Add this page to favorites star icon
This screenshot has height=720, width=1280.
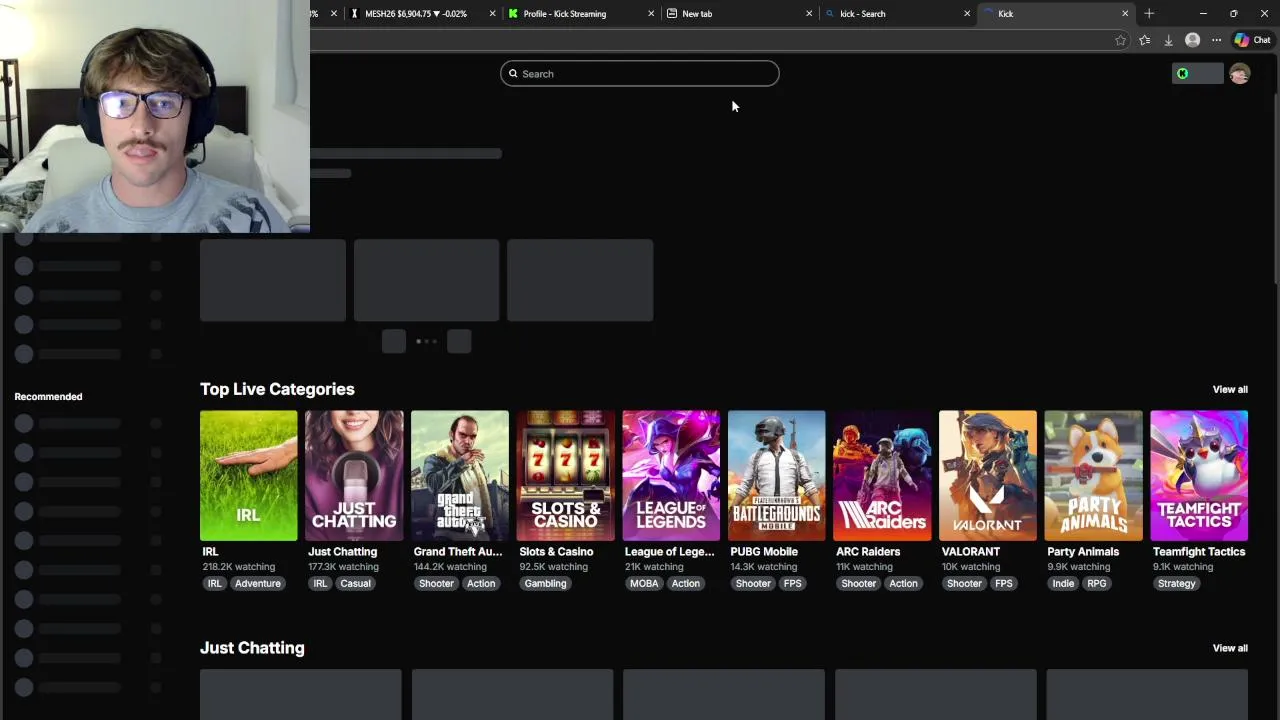click(1120, 40)
